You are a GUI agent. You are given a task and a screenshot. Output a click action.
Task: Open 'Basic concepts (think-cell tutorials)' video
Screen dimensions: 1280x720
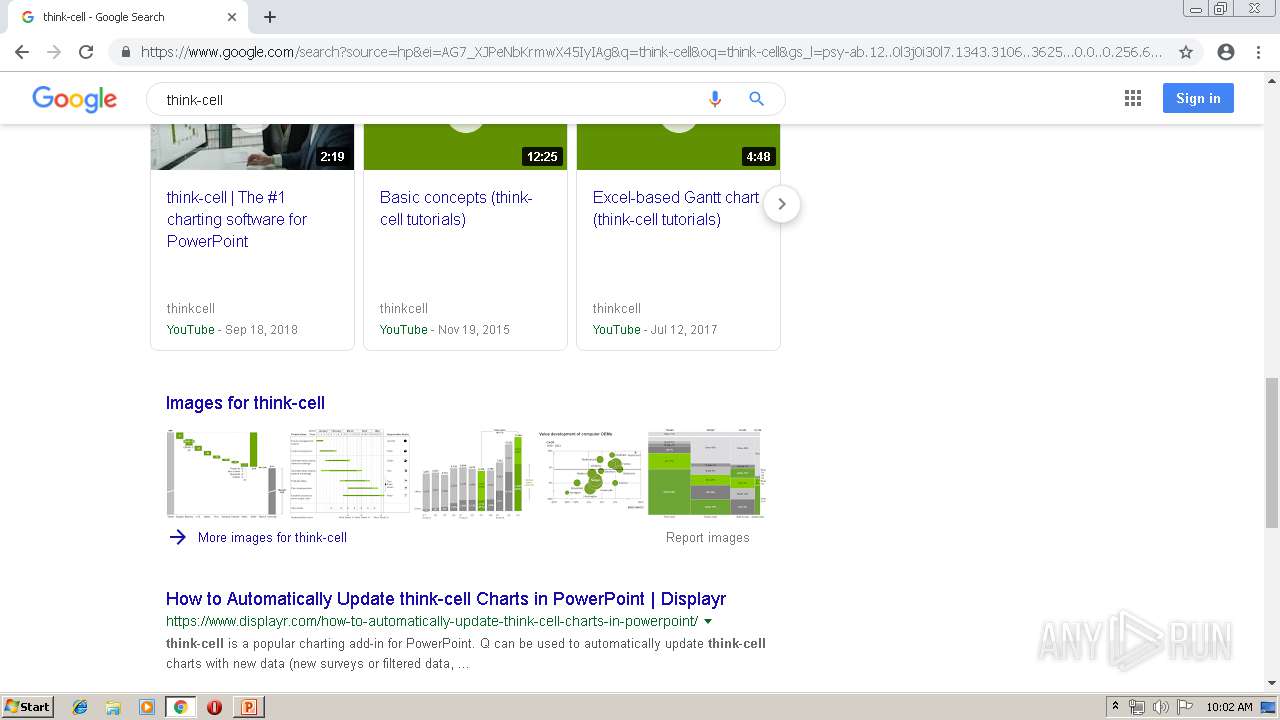pos(456,208)
